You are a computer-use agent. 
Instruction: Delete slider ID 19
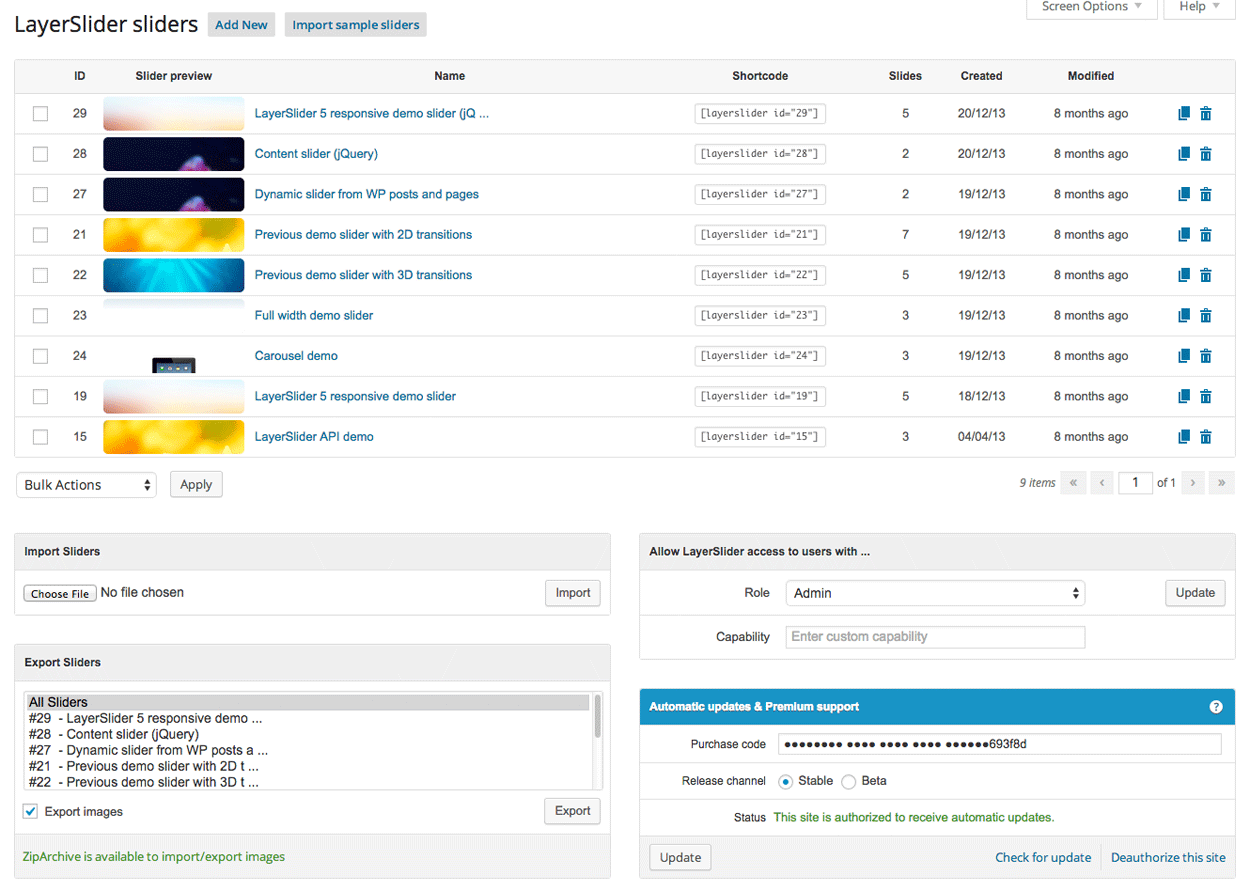click(x=1206, y=396)
